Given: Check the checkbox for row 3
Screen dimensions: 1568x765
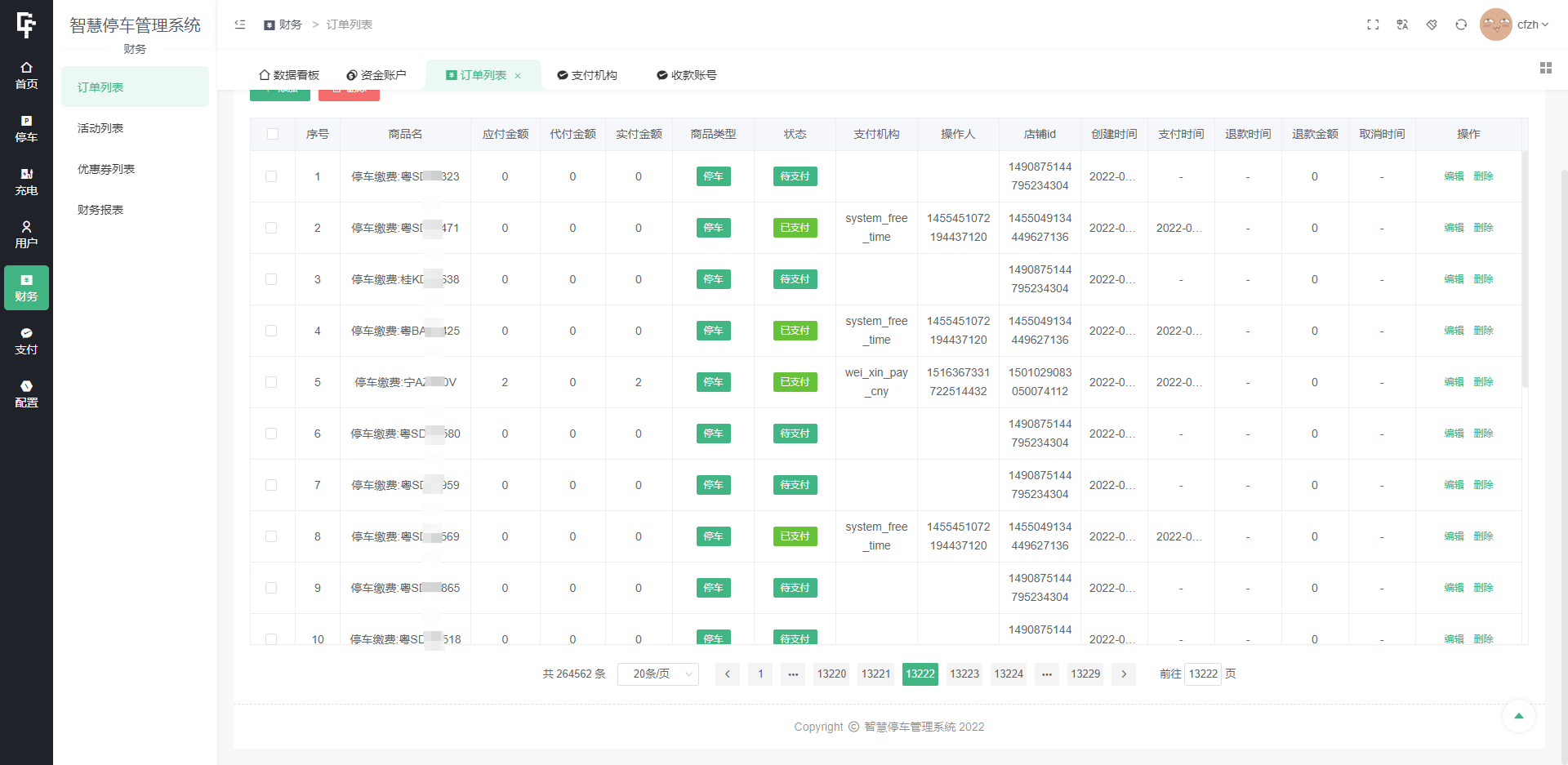Looking at the screenshot, I should [x=271, y=279].
